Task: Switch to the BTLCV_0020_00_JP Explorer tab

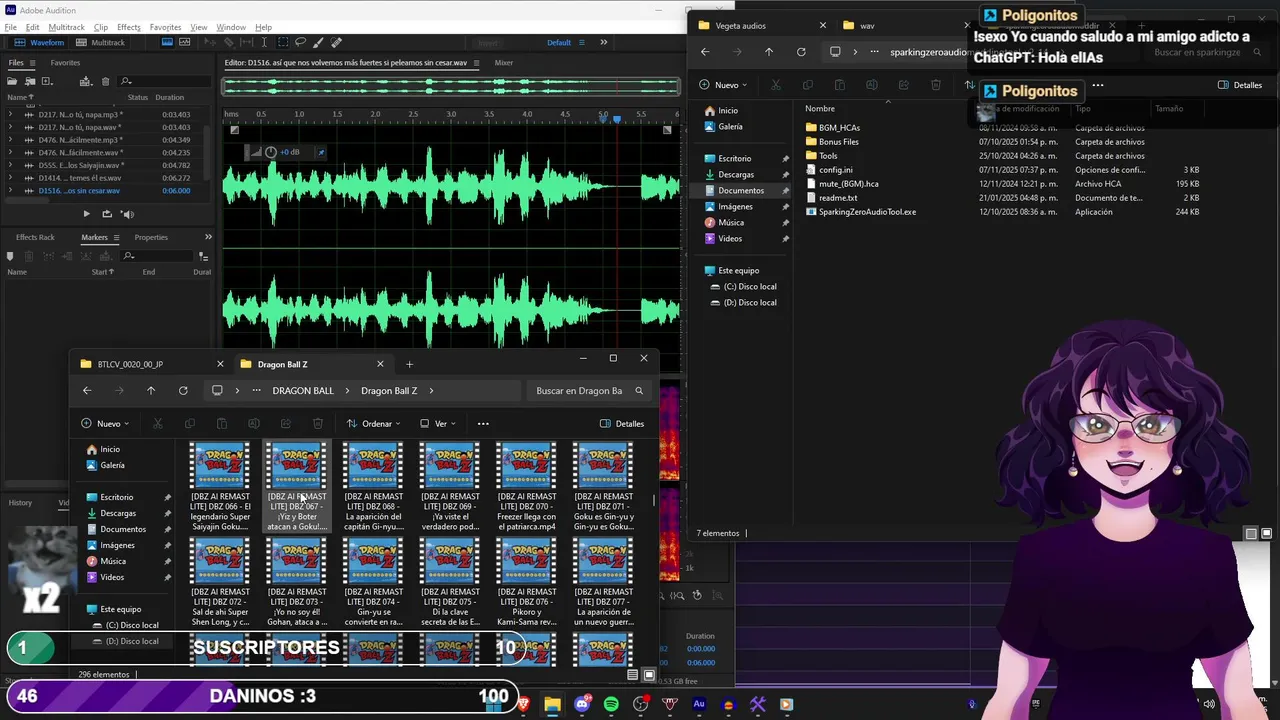Action: (150, 364)
